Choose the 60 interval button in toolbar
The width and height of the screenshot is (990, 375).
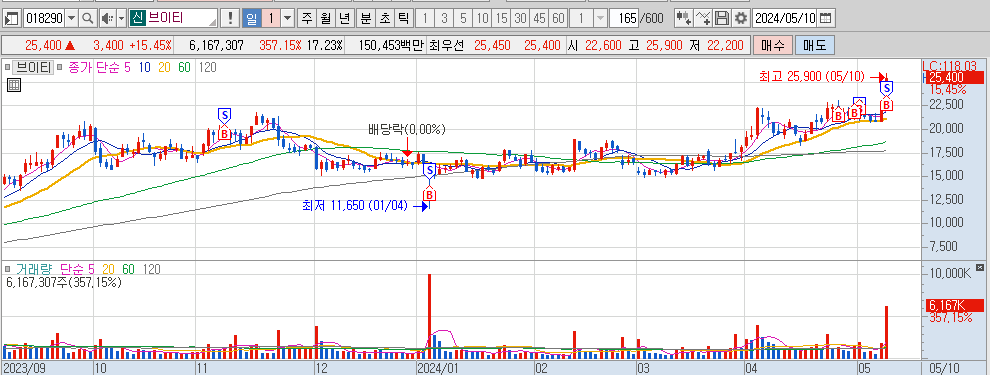tap(558, 18)
